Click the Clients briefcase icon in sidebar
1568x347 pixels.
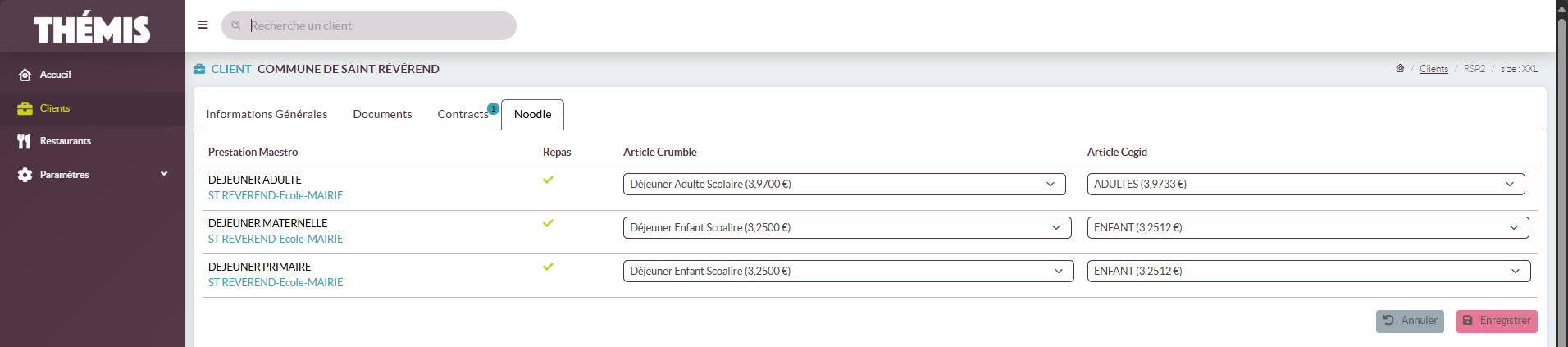point(25,108)
